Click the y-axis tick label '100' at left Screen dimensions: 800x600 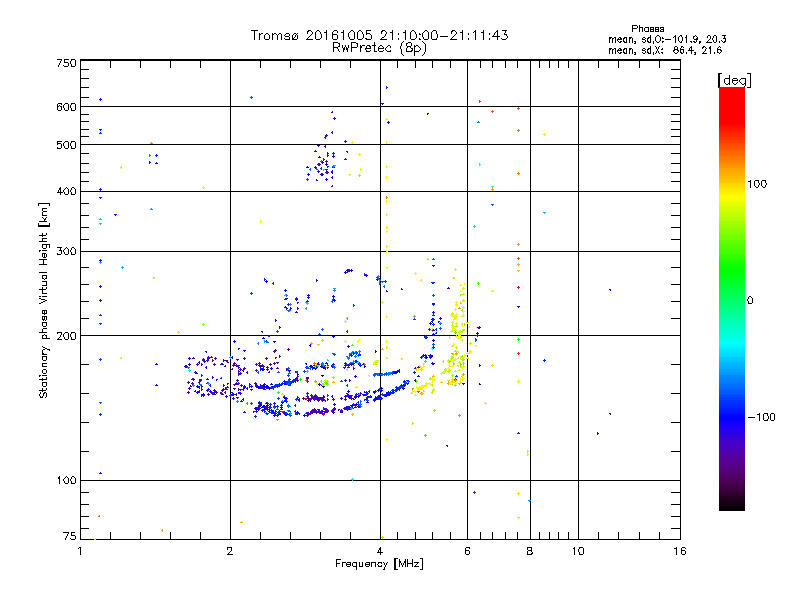tap(67, 481)
